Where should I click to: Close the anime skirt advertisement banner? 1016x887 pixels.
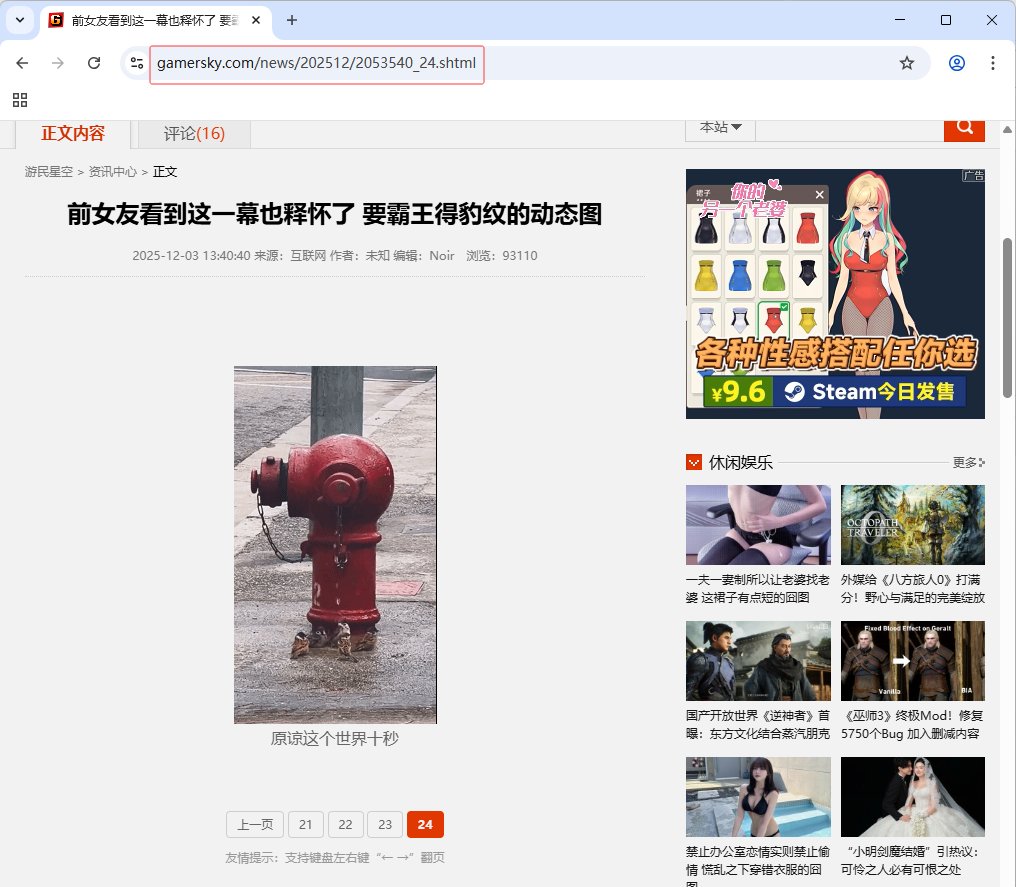(820, 194)
